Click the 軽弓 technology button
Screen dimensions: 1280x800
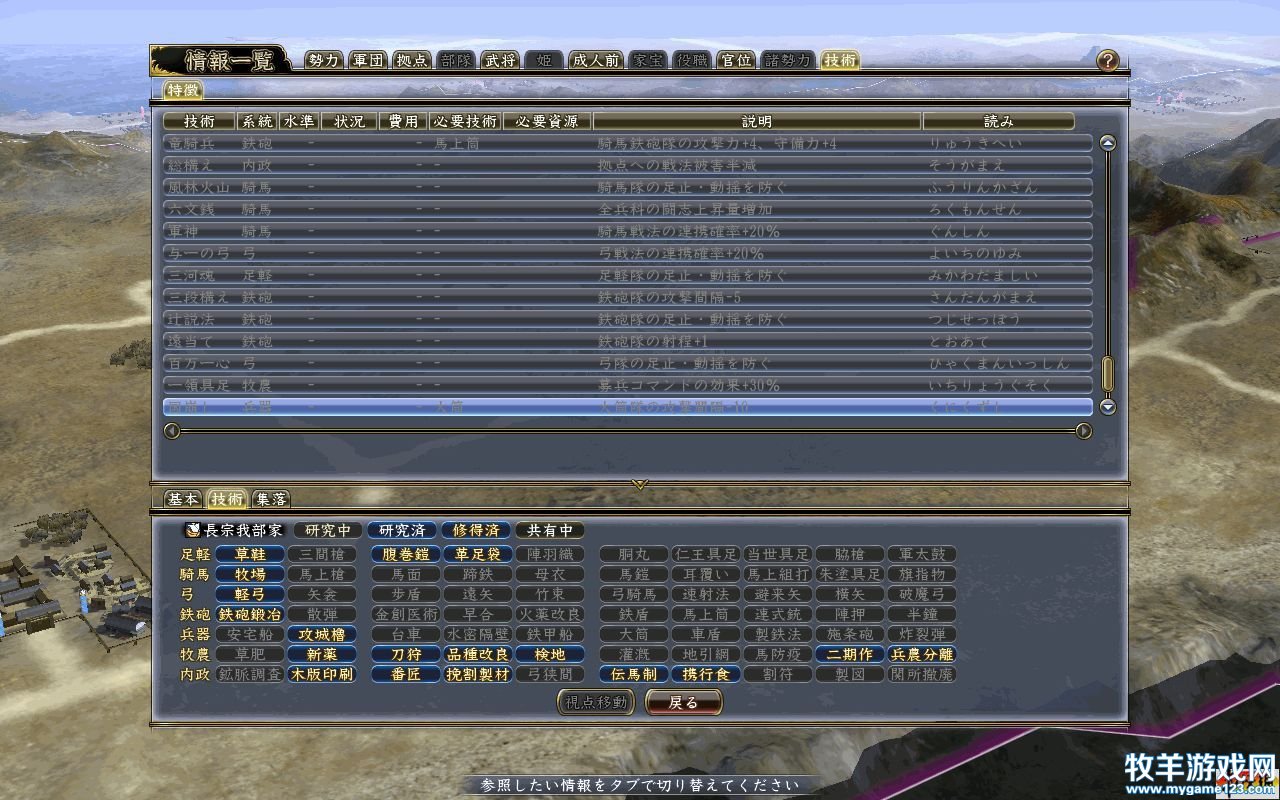250,594
